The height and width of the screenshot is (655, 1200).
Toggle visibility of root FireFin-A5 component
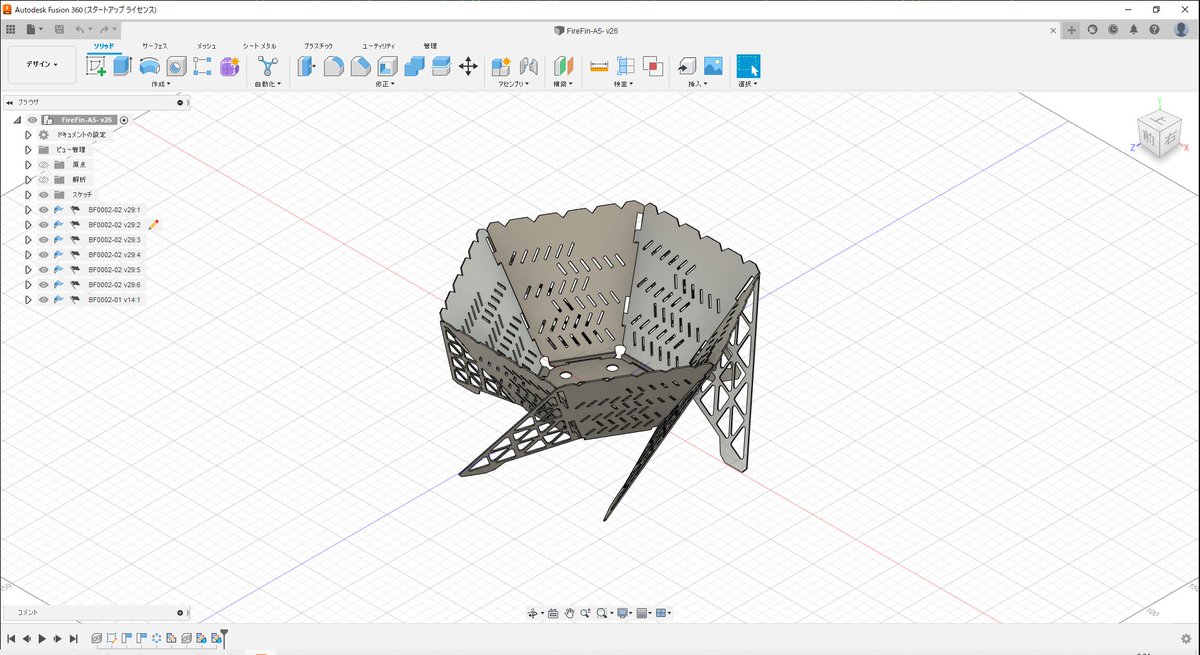click(x=32, y=120)
